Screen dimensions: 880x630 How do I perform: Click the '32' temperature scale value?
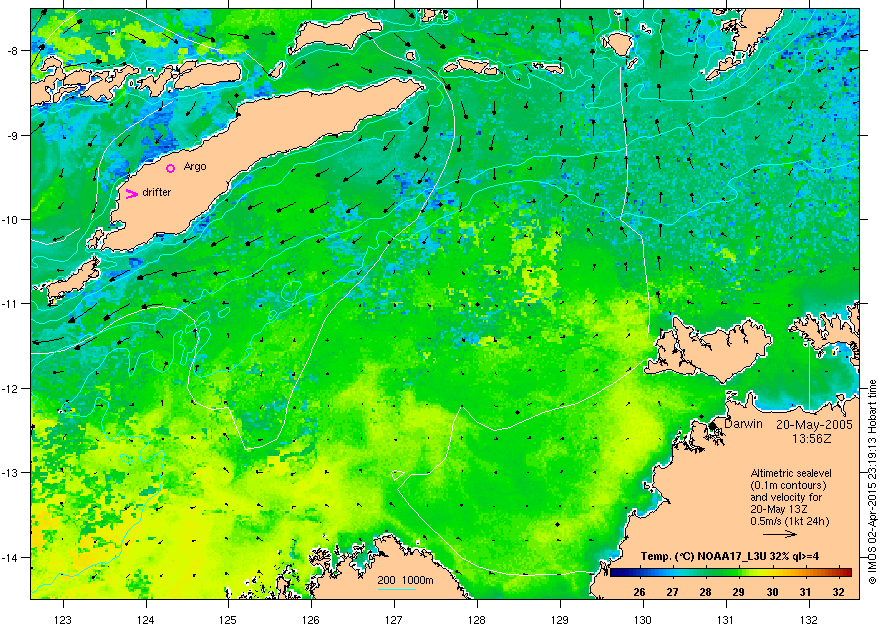(838, 592)
